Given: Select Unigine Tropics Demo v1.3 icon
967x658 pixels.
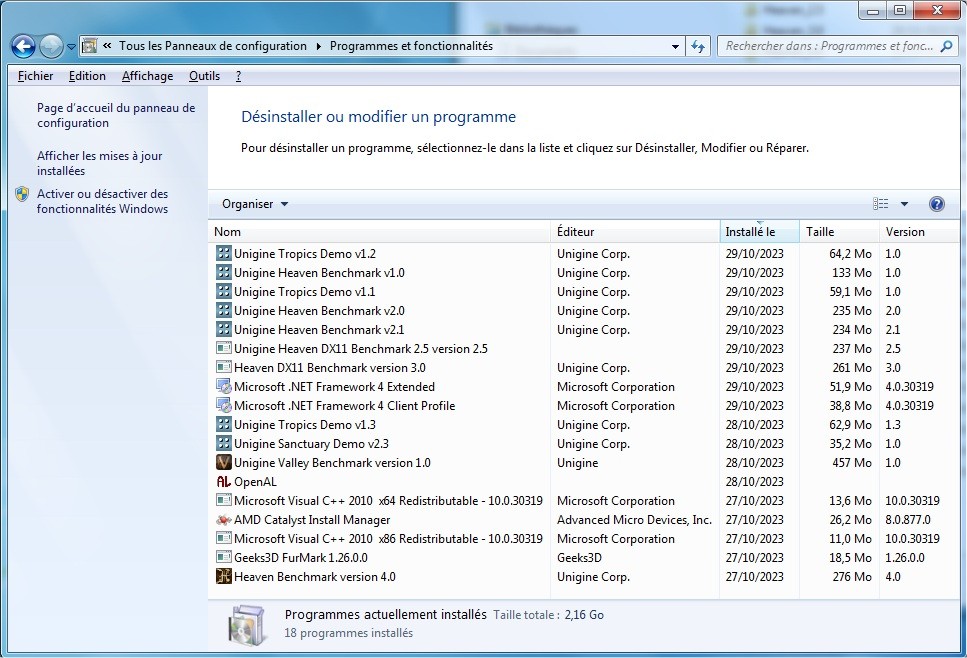Looking at the screenshot, I should (223, 424).
